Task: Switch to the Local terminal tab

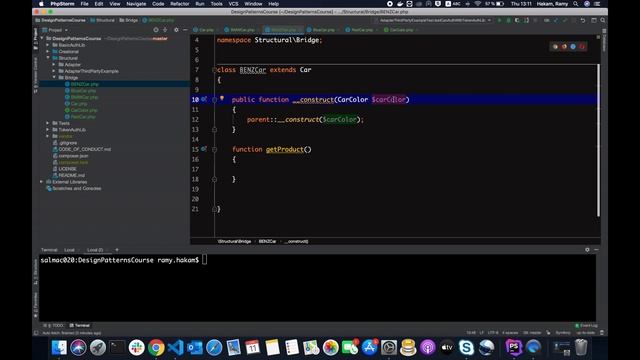Action: tap(69, 250)
